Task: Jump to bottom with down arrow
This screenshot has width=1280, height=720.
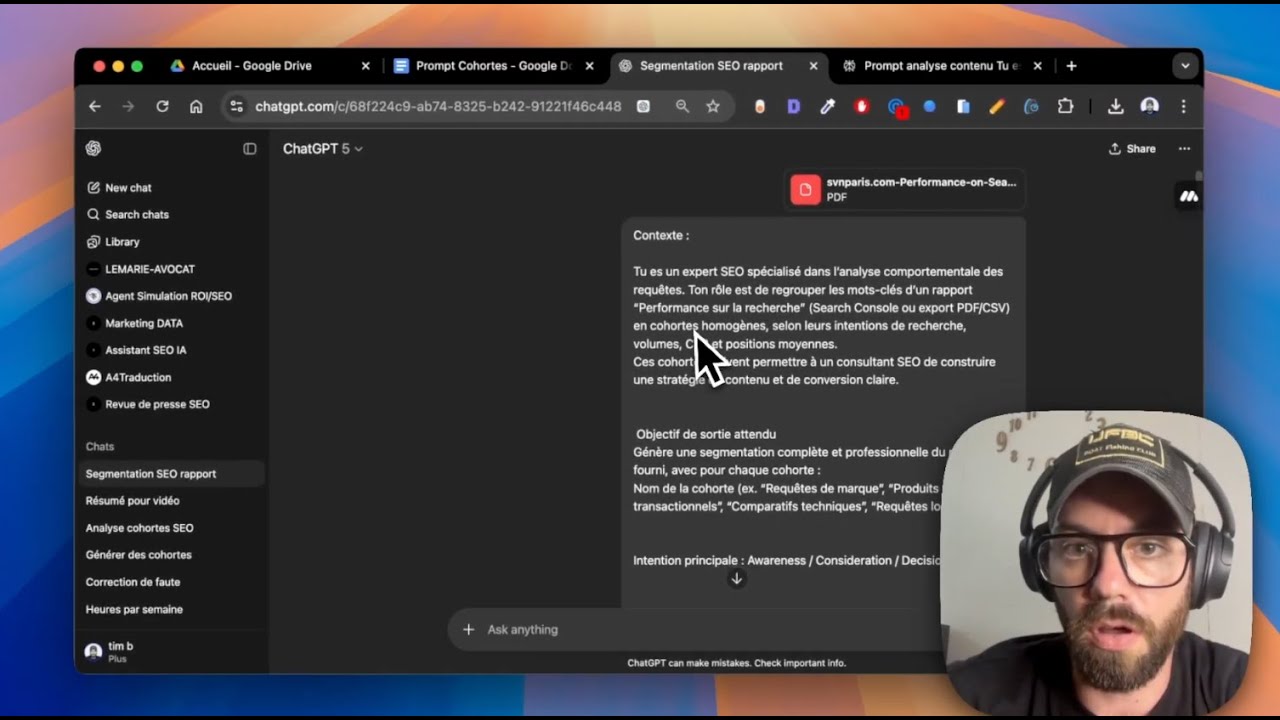Action: click(x=736, y=579)
